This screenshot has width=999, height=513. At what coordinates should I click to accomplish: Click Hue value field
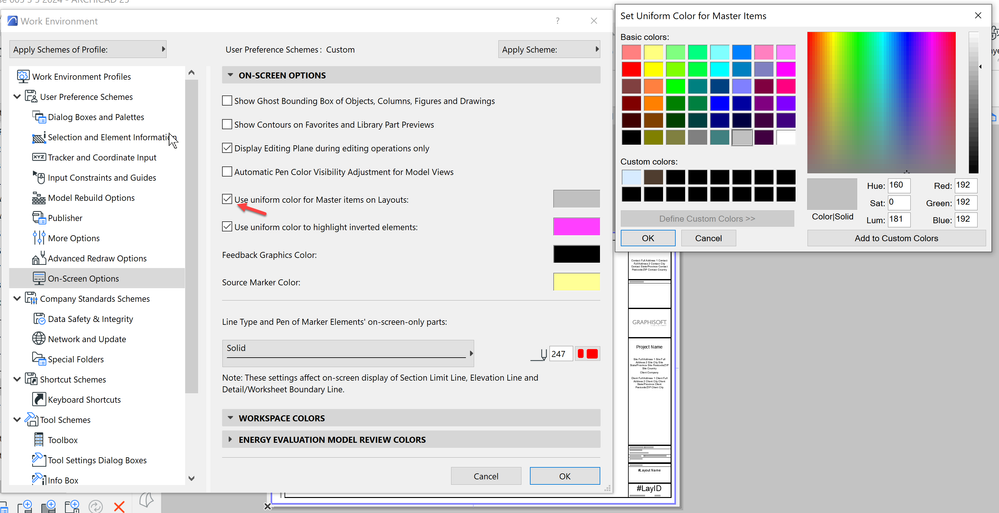pyautogui.click(x=899, y=186)
